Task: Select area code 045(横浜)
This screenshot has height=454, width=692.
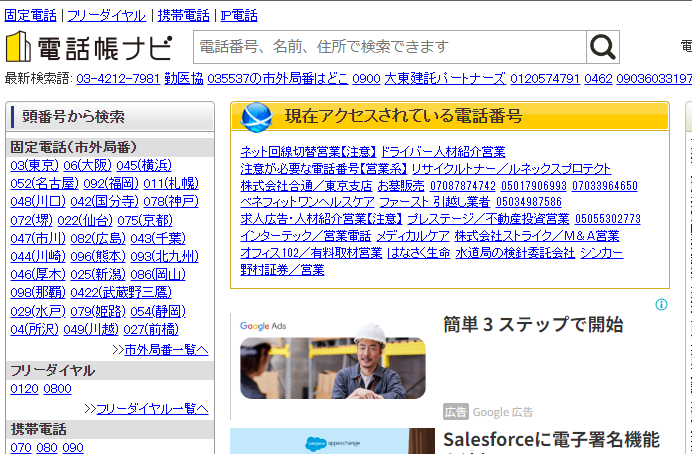Action: (144, 165)
